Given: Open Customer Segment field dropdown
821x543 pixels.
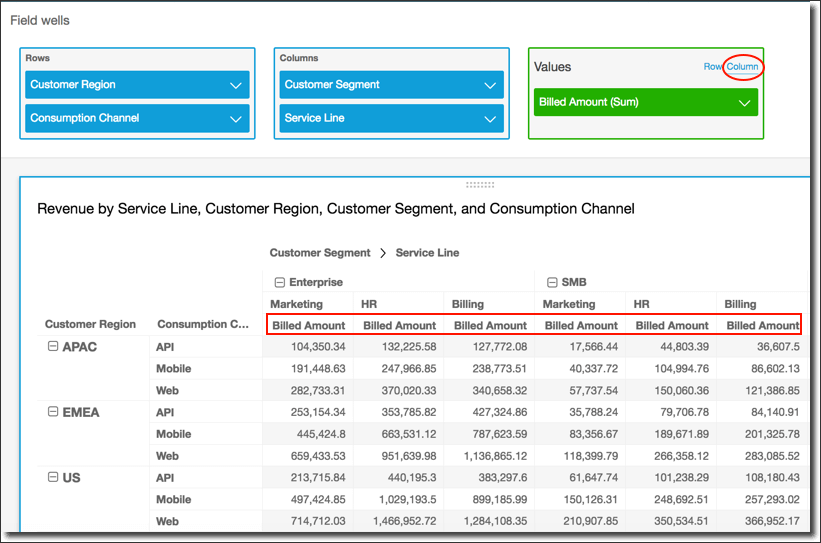Looking at the screenshot, I should tap(490, 85).
